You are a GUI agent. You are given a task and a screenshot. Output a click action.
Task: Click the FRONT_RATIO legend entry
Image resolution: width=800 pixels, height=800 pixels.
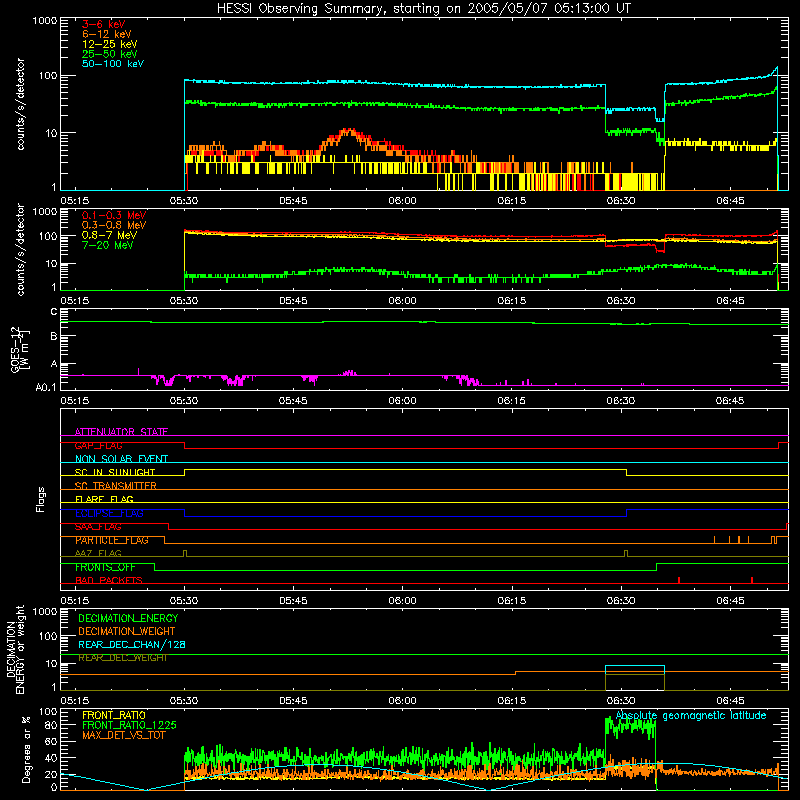[x=114, y=715]
